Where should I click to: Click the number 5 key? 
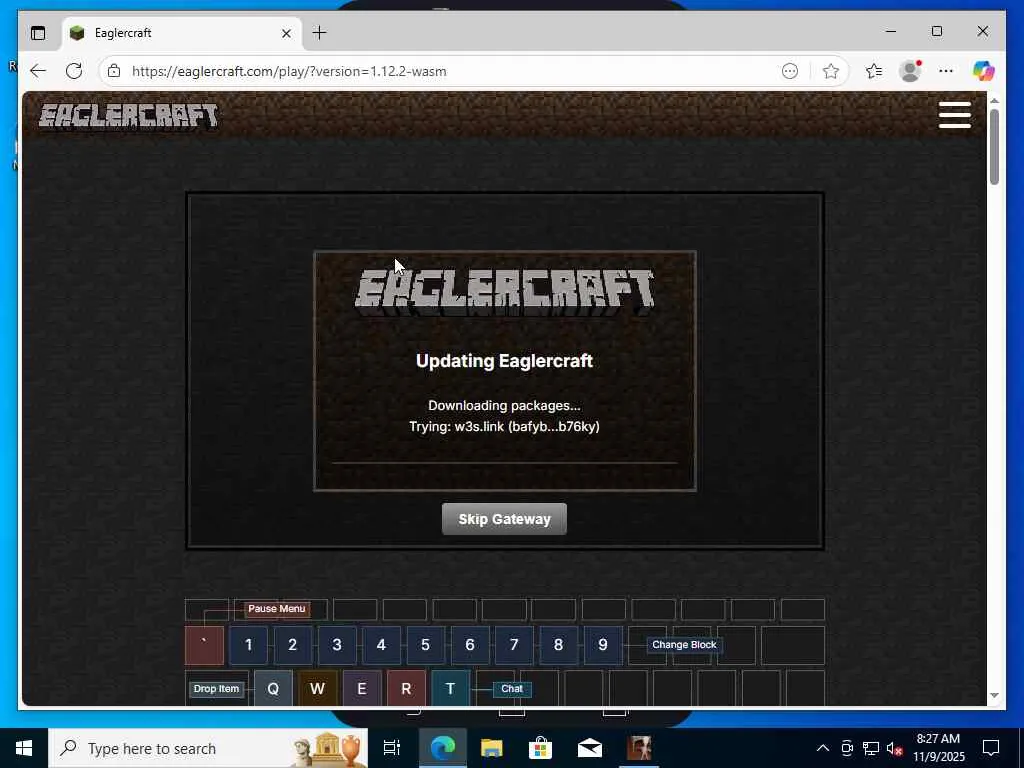[x=425, y=645]
